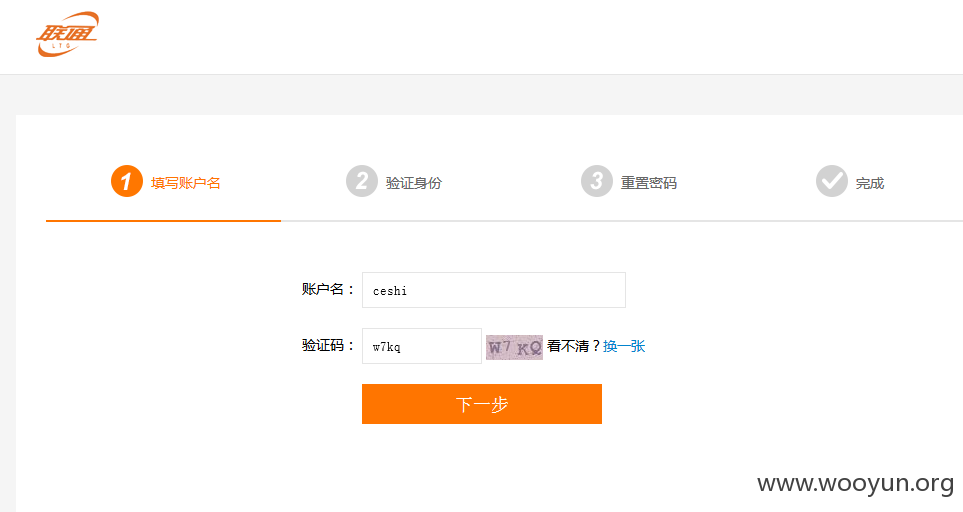Click the gray checkmark completion icon
The height and width of the screenshot is (512, 963).
click(832, 181)
